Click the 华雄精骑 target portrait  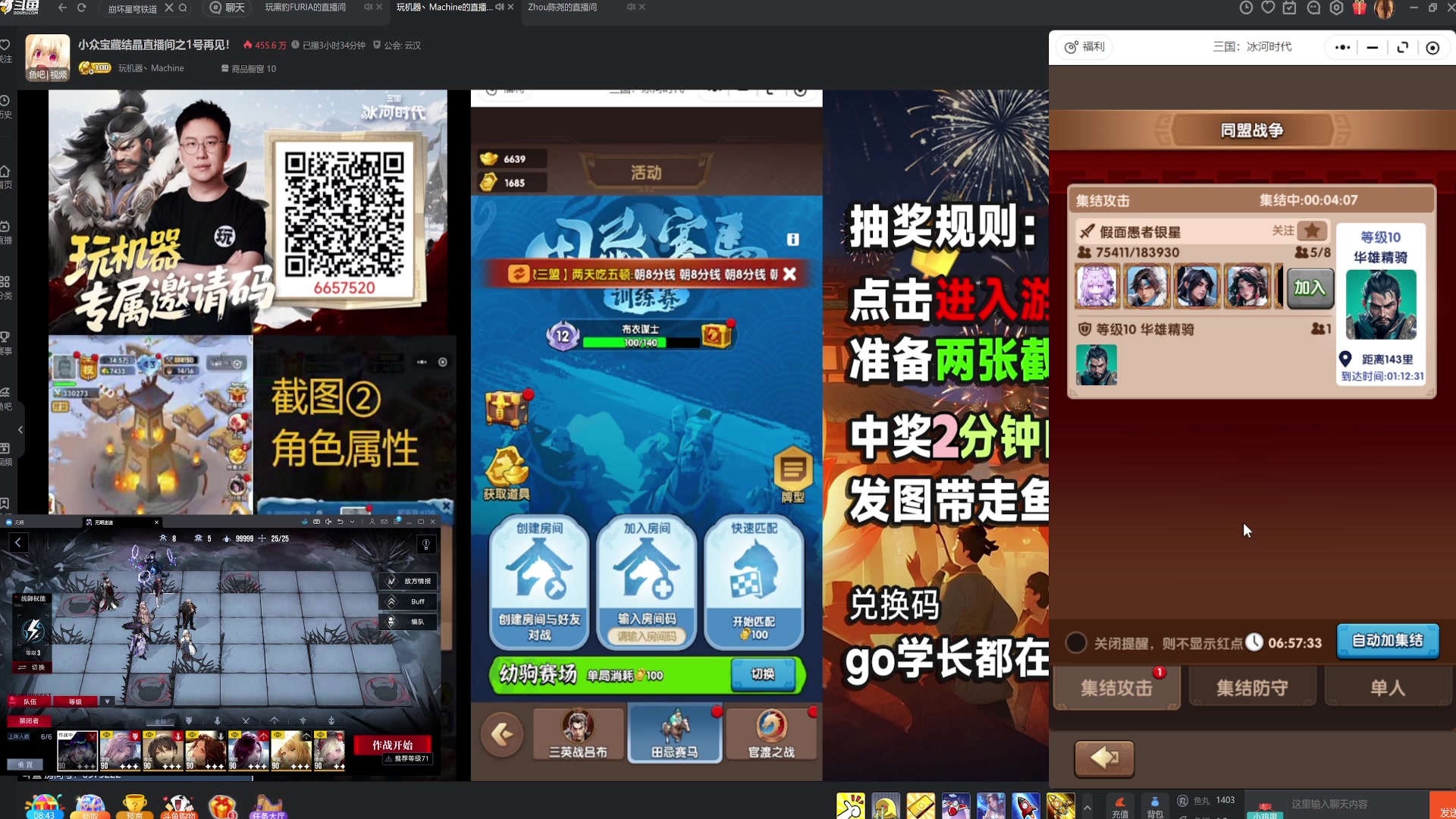click(1381, 304)
